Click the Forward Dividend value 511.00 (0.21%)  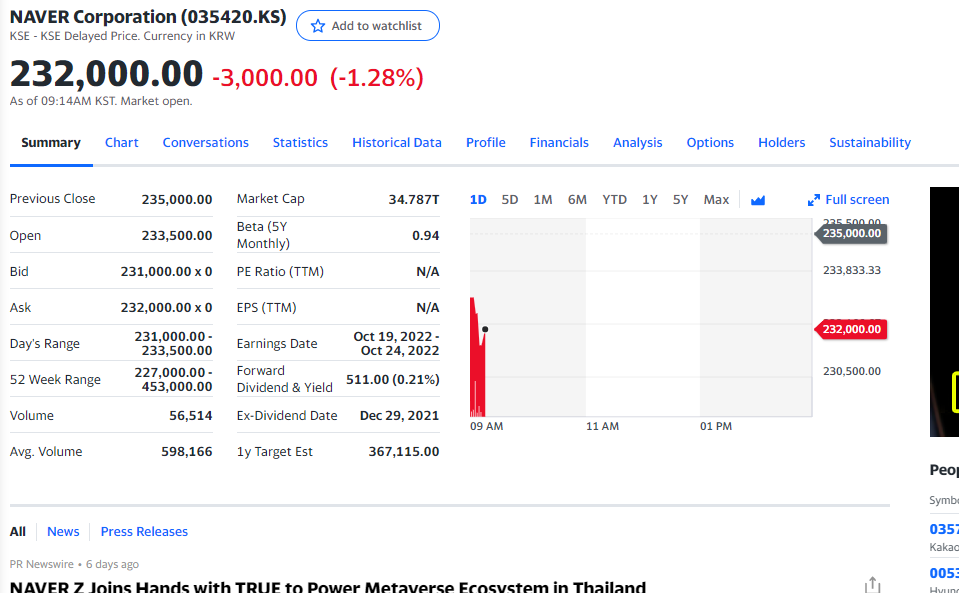pyautogui.click(x=393, y=380)
